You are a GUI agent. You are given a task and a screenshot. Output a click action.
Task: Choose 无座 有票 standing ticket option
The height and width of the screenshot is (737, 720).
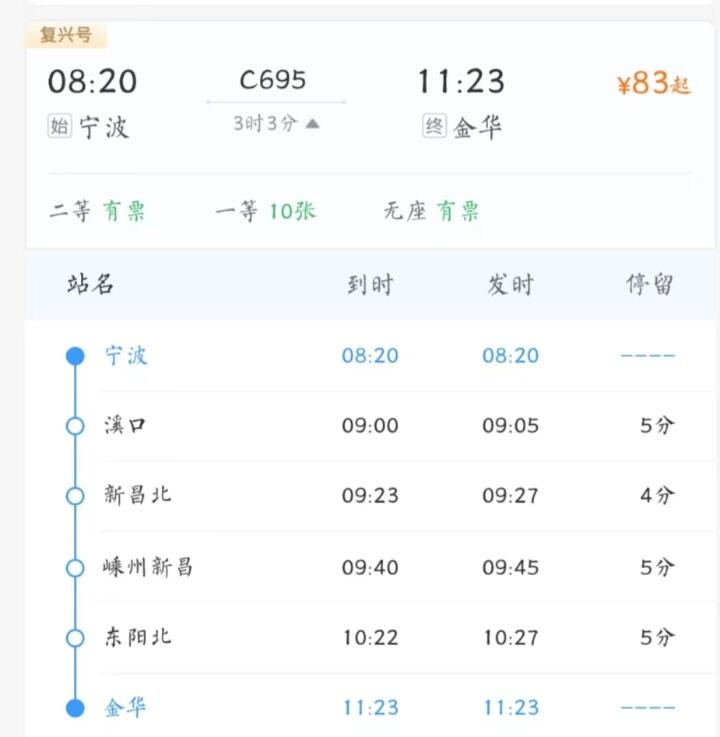pyautogui.click(x=431, y=211)
